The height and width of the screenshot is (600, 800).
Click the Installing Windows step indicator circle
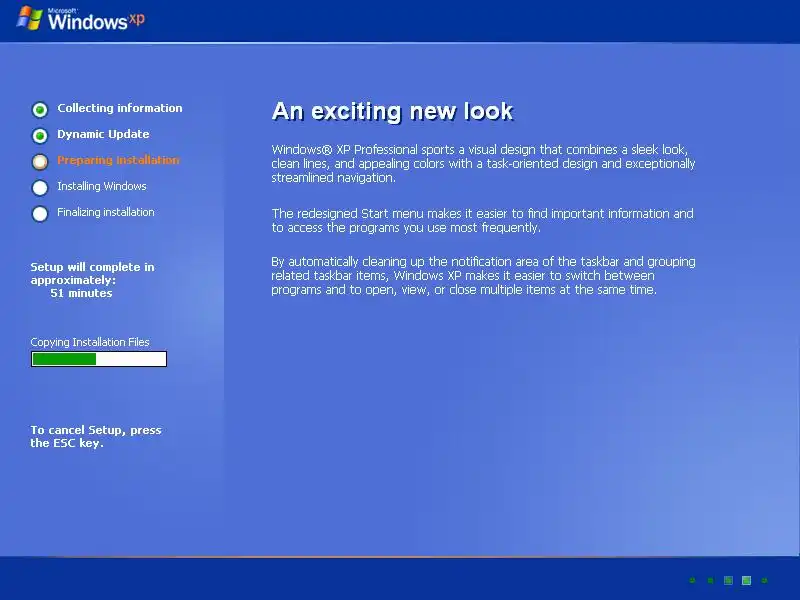[40, 188]
